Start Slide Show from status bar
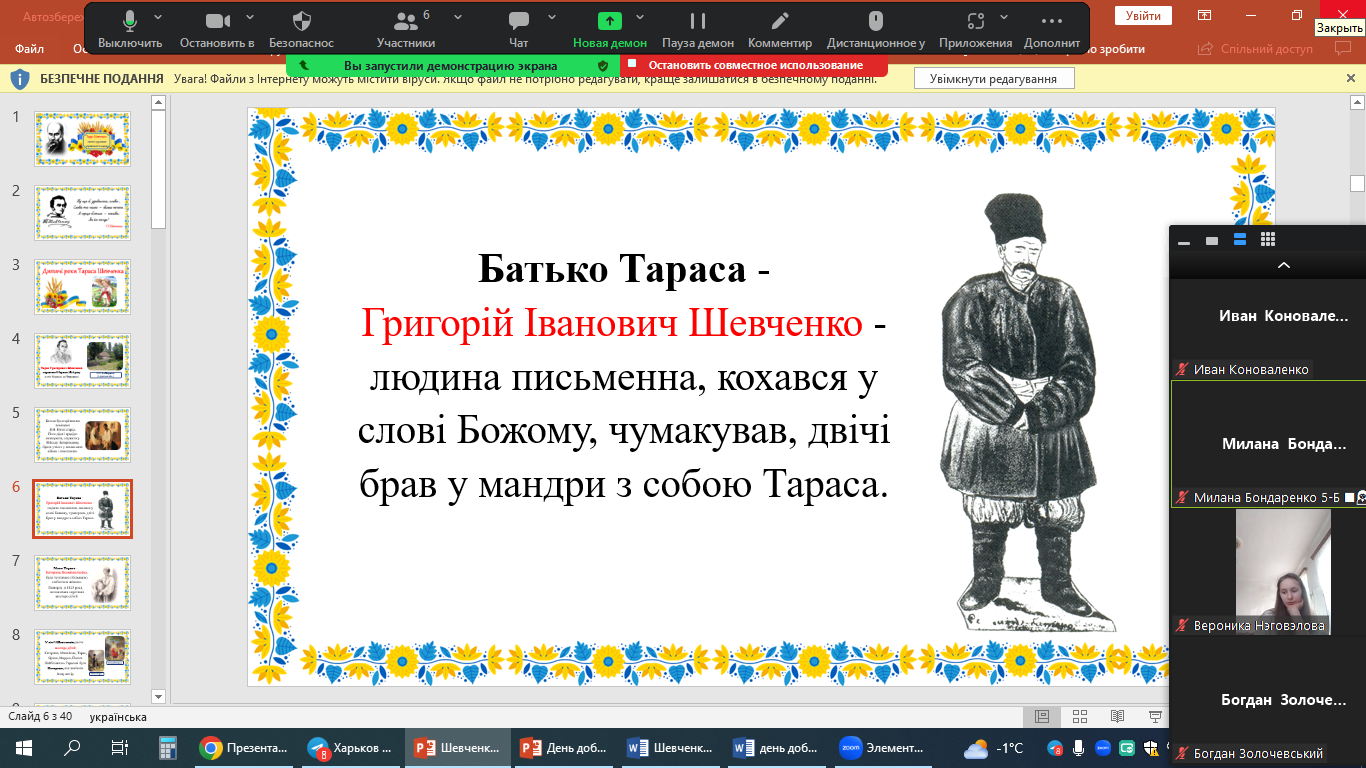The height and width of the screenshot is (768, 1366). [1156, 716]
